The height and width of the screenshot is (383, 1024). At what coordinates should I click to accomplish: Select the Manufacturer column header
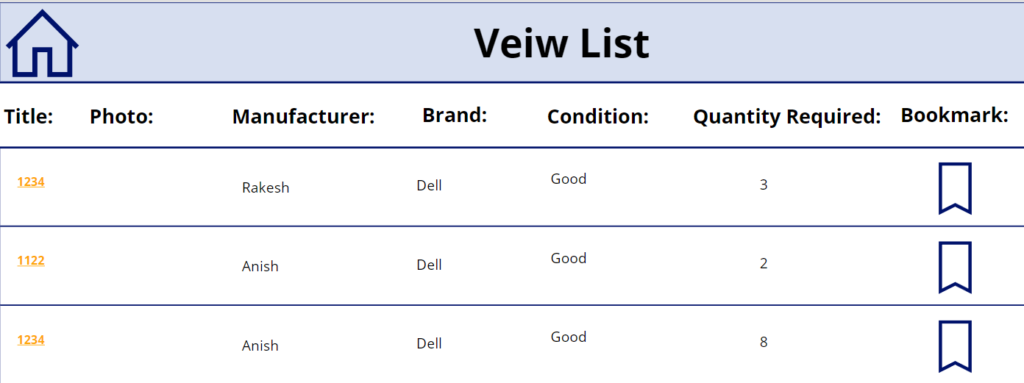[x=304, y=117]
